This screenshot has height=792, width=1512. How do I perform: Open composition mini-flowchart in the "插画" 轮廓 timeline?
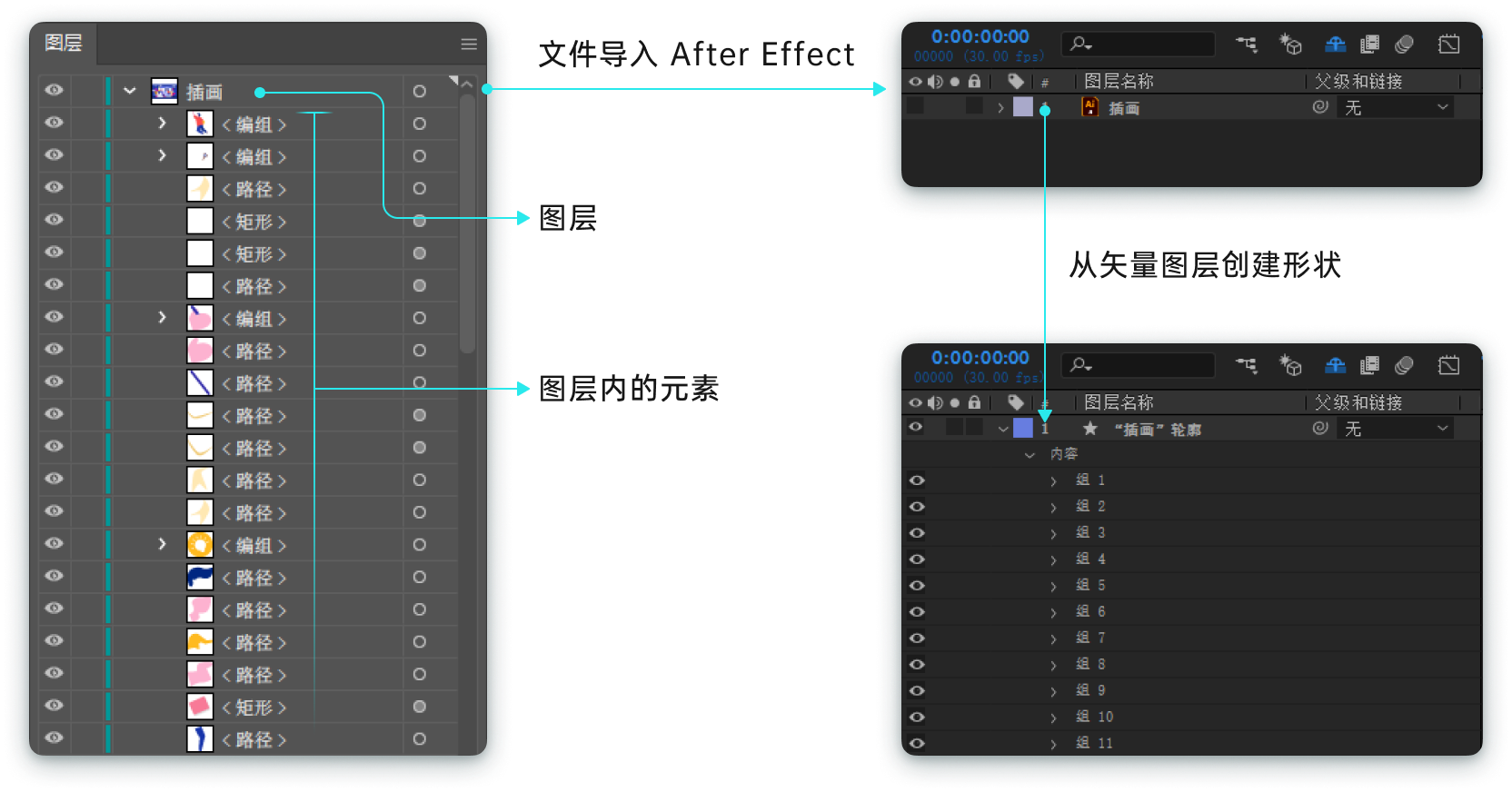coord(1246,365)
